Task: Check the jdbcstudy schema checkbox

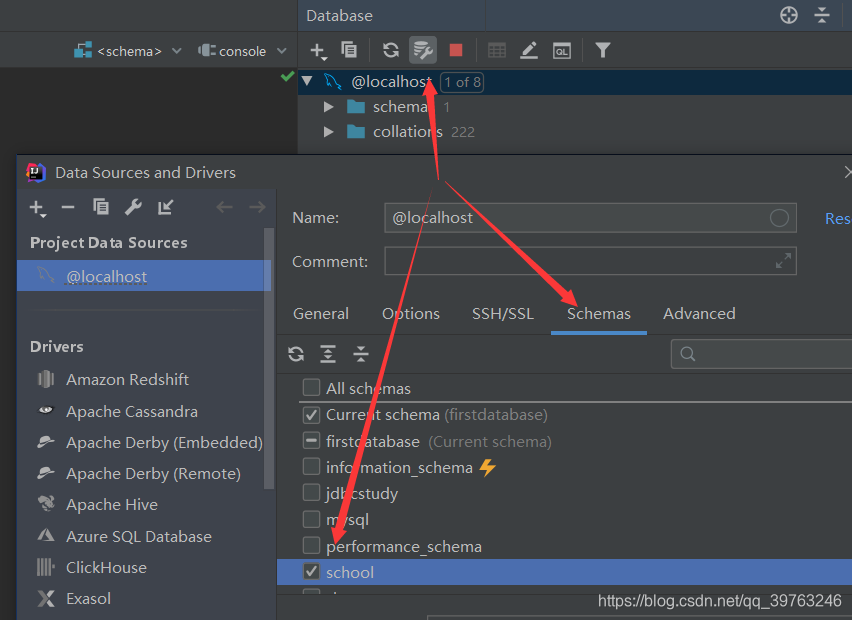Action: click(x=311, y=492)
